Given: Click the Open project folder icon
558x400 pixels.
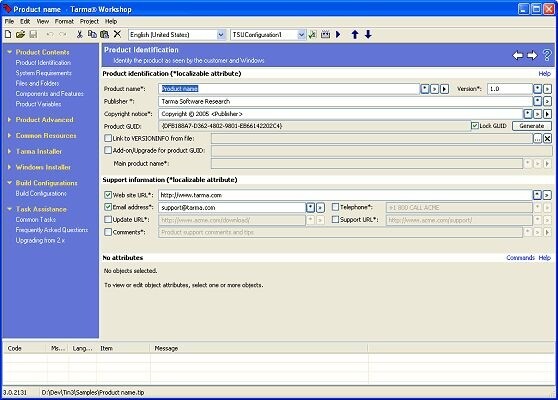Looking at the screenshot, I should 20,34.
